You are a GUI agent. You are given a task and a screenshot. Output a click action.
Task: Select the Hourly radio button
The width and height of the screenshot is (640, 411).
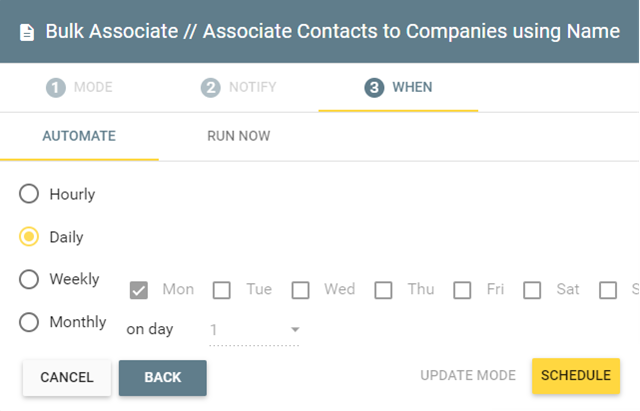[x=29, y=193]
